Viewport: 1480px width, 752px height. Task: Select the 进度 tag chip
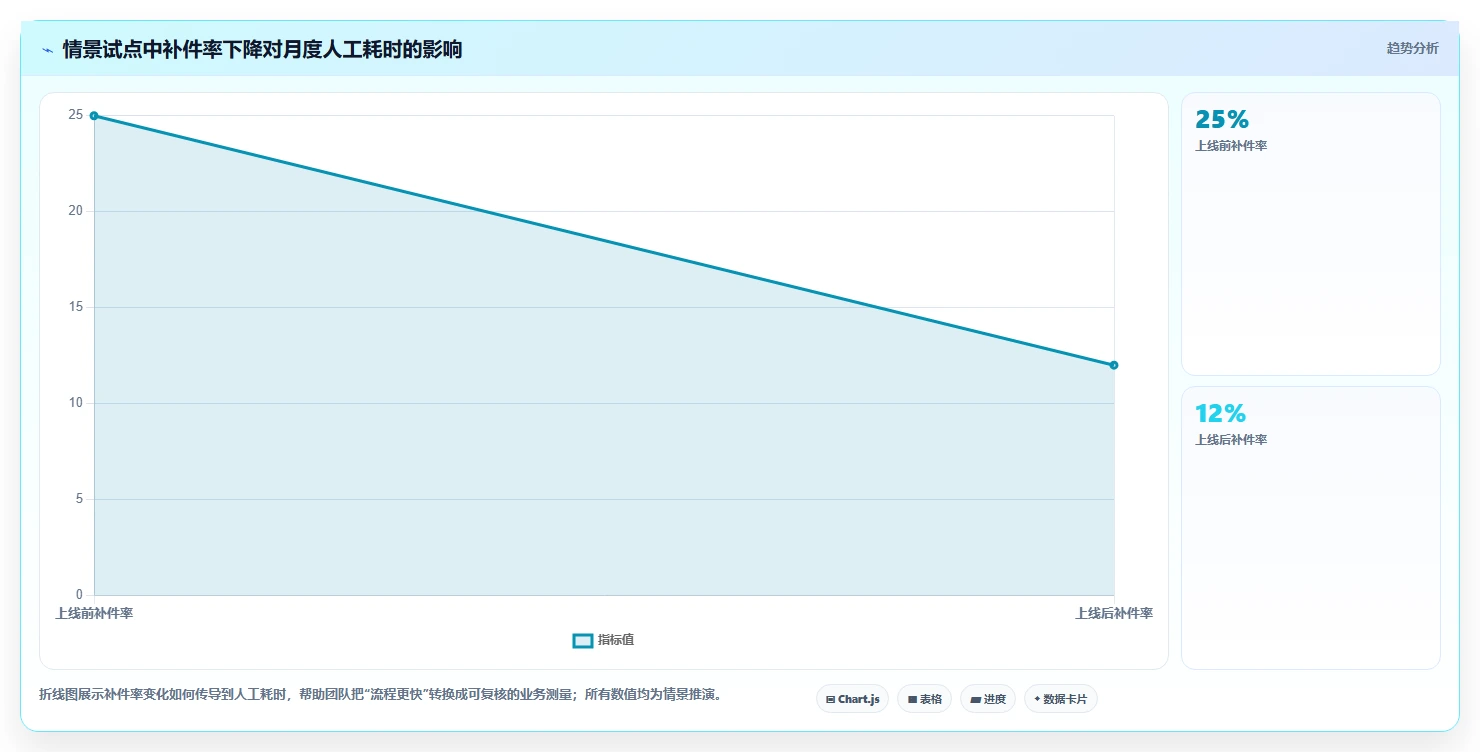click(x=988, y=699)
